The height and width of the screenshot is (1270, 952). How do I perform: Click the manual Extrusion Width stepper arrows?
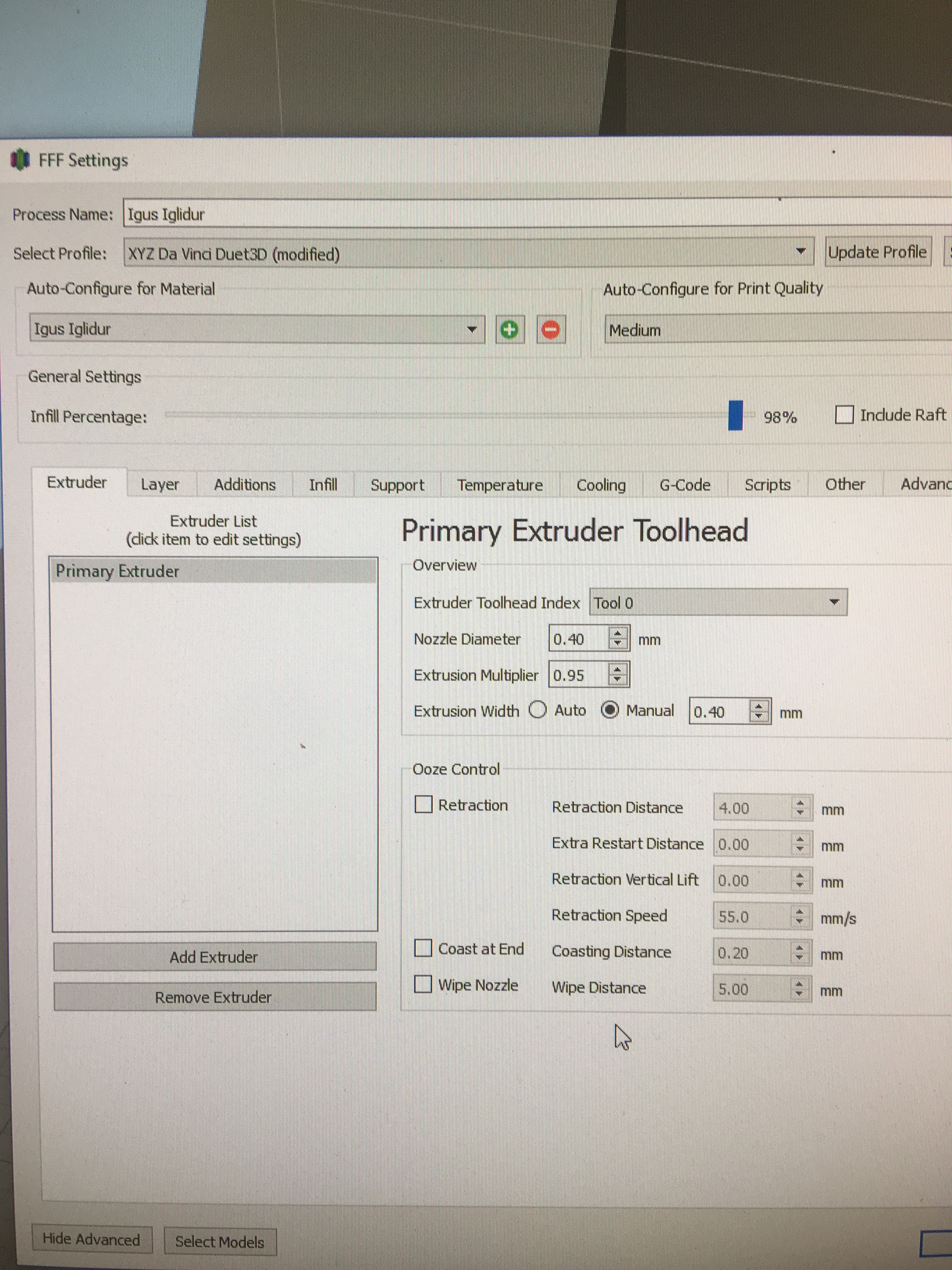[759, 711]
